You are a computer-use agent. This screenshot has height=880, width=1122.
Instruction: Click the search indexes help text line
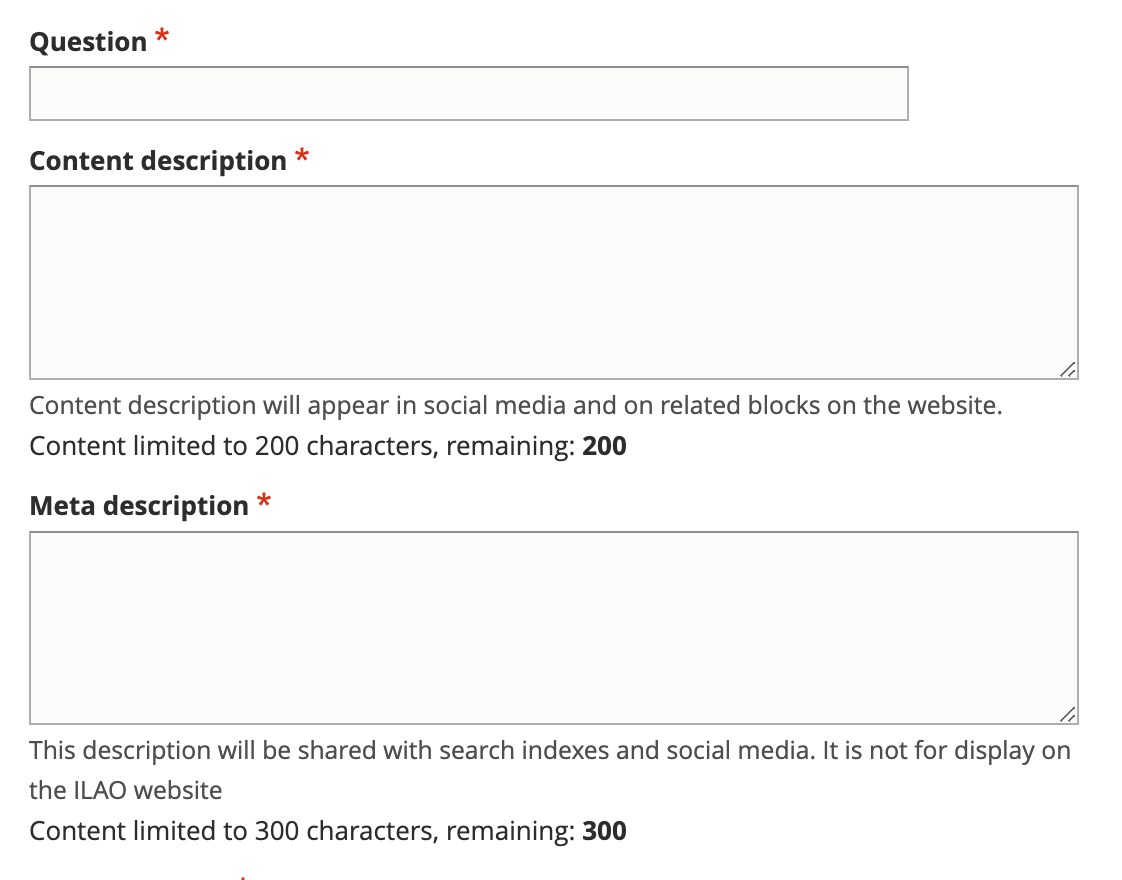(550, 751)
